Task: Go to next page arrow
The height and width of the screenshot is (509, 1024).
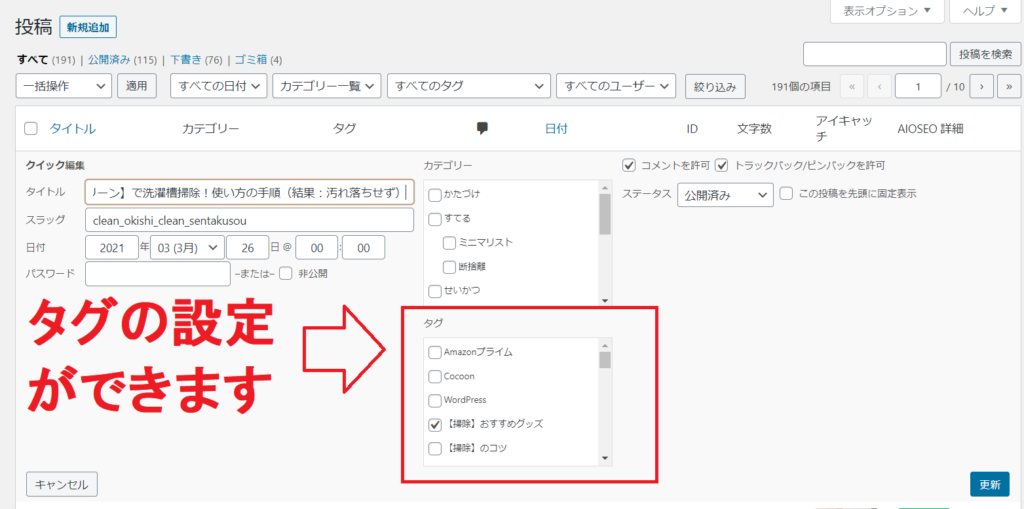Action: (x=982, y=87)
